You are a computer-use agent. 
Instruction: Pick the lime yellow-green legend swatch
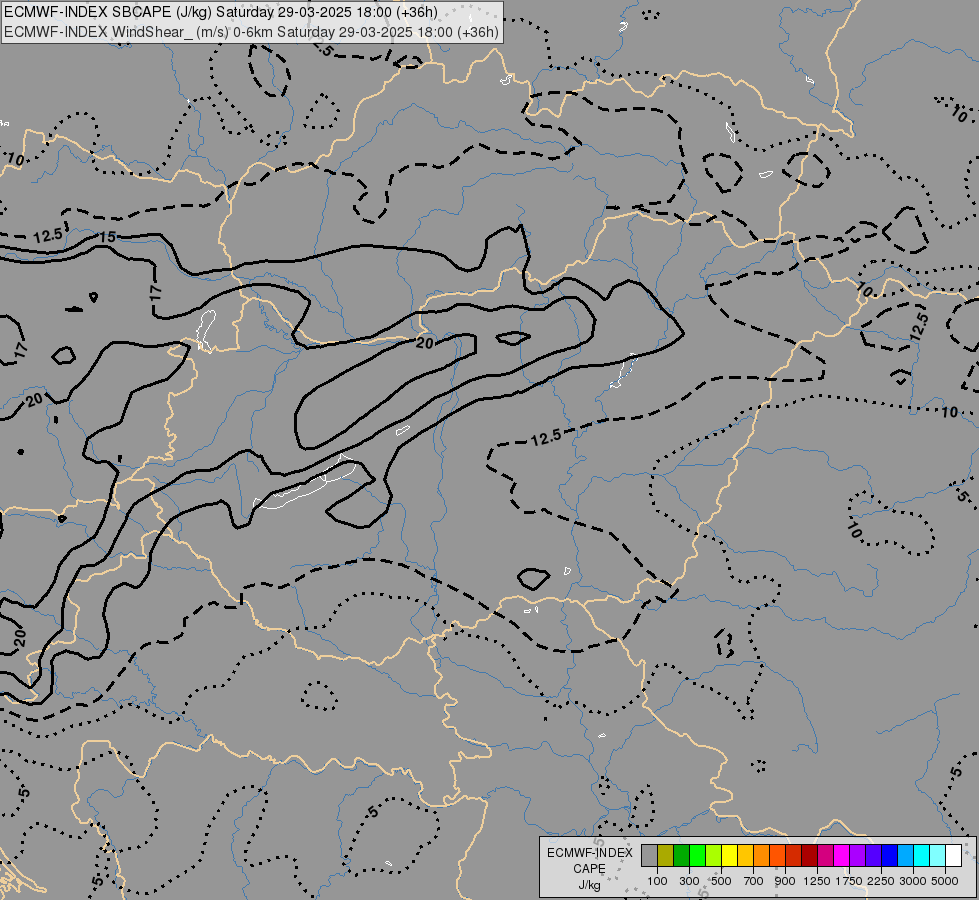[x=714, y=855]
